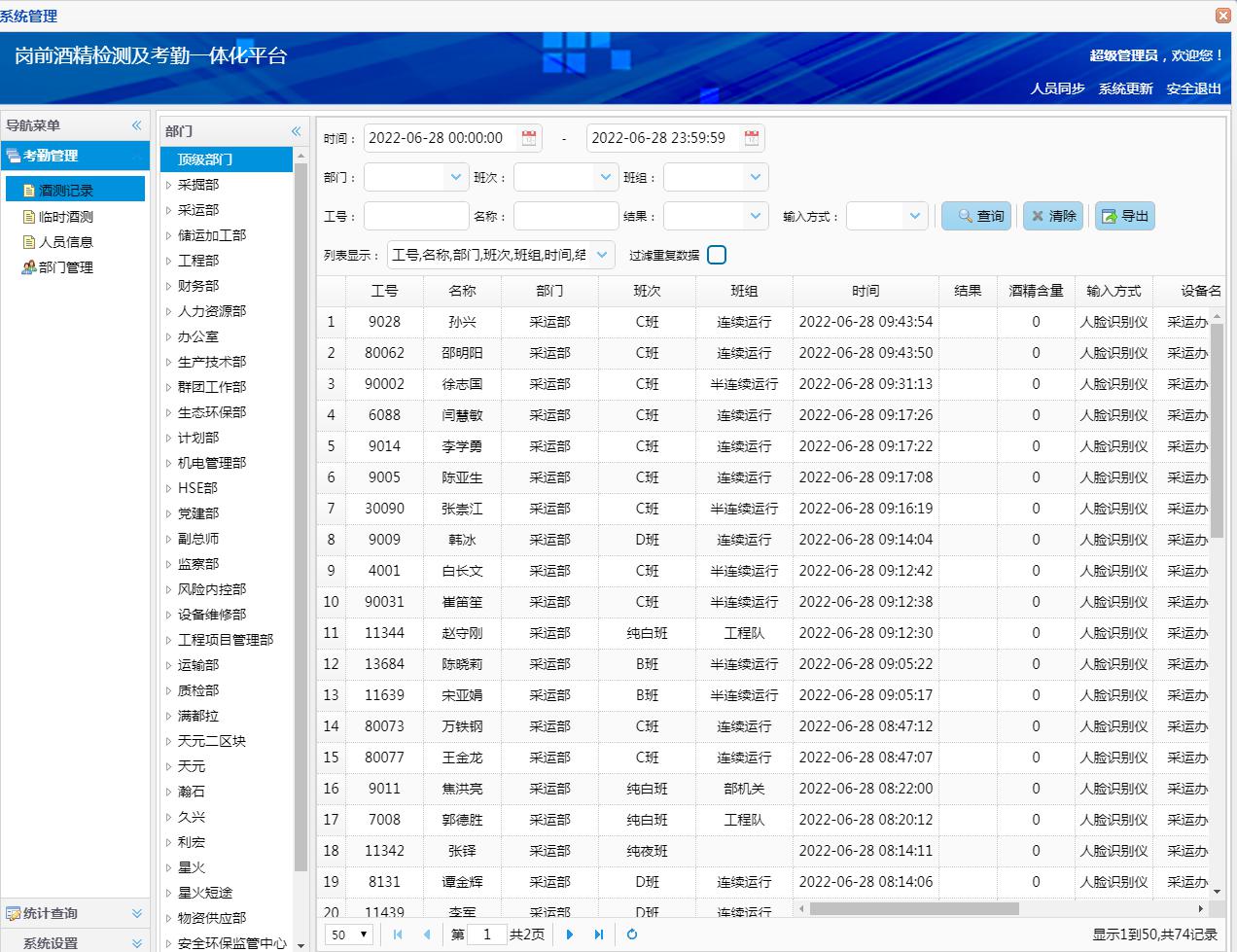Click the 导出 export button

point(1124,216)
